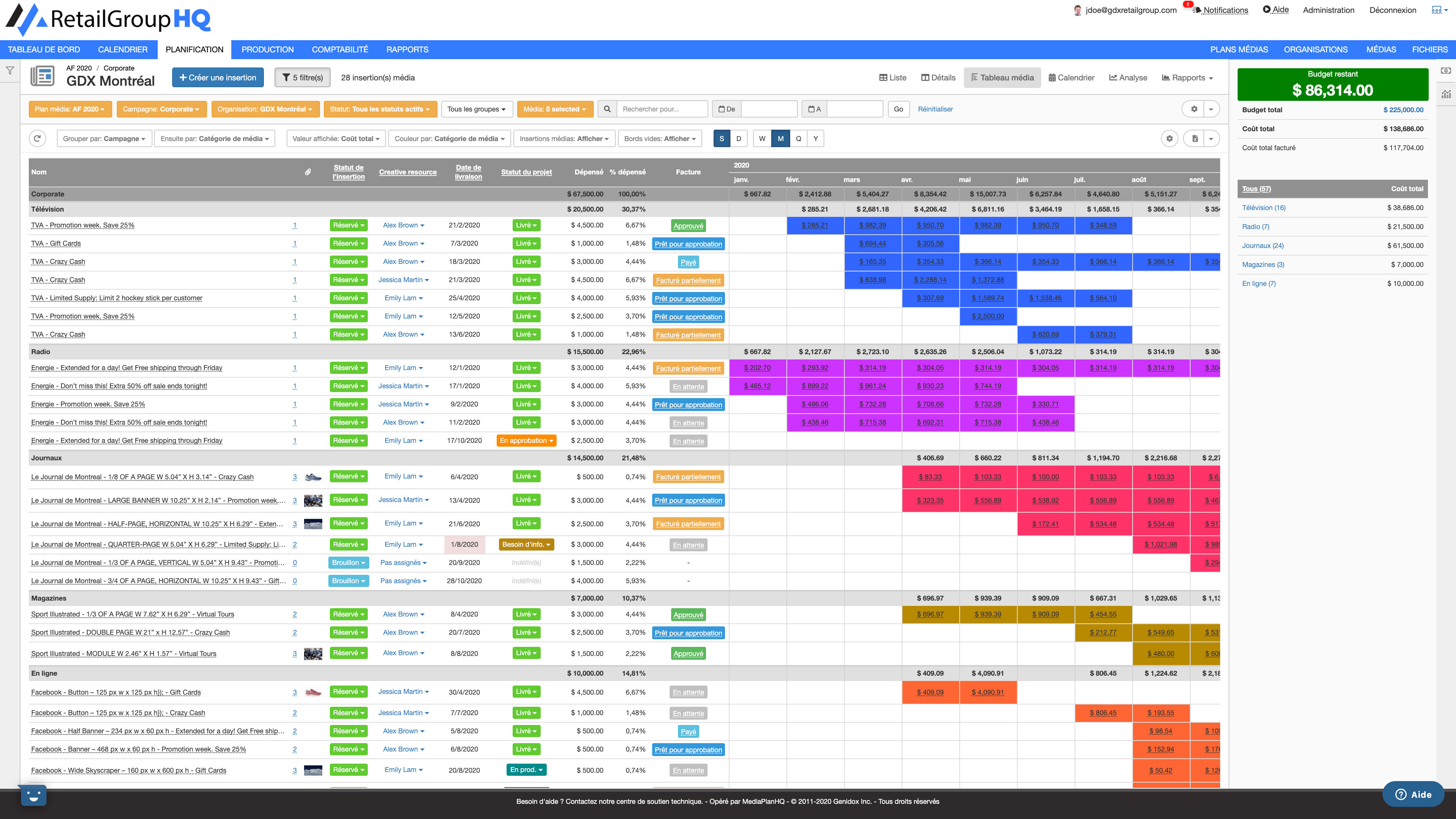The width and height of the screenshot is (1456, 819).
Task: Switch timeline scale to W week
Action: 762,138
